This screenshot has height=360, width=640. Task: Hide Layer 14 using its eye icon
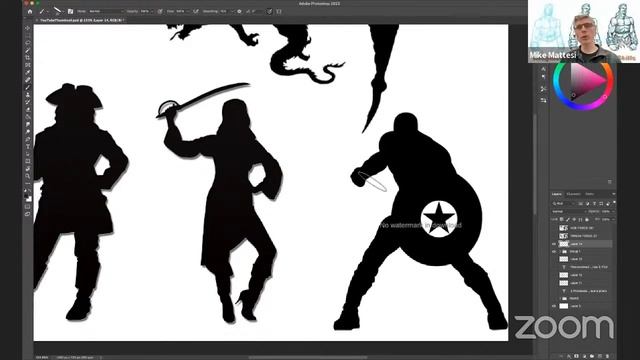(x=554, y=244)
